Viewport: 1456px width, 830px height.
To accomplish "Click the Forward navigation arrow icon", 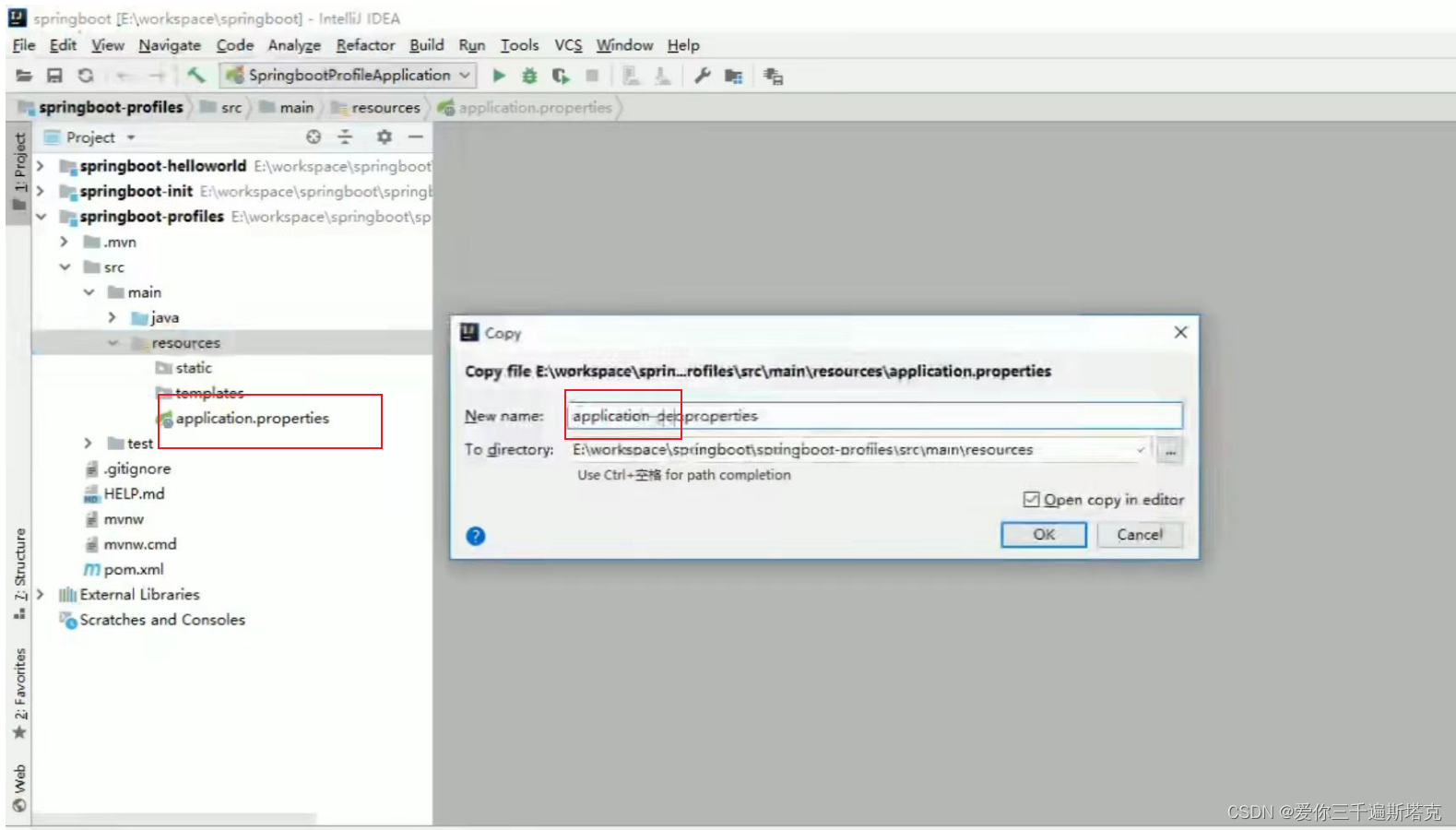I will tap(158, 76).
